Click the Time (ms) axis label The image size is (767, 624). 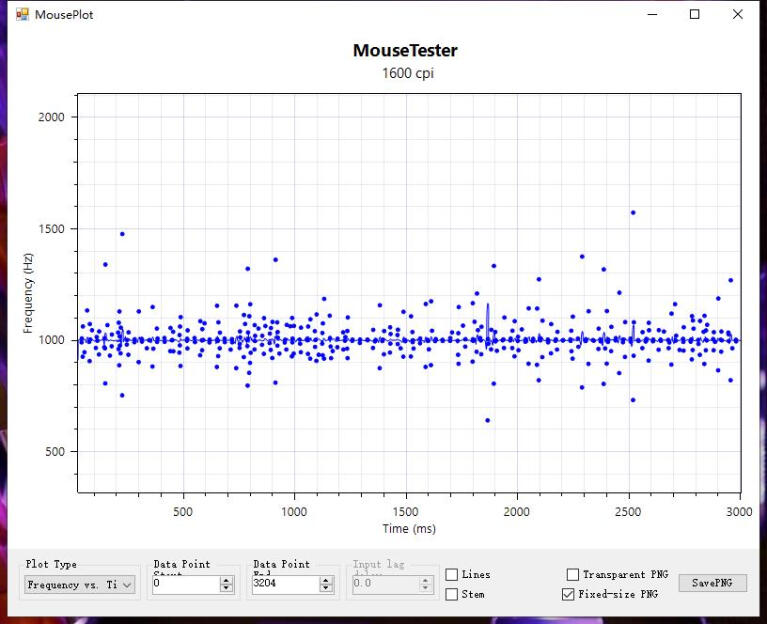(409, 528)
